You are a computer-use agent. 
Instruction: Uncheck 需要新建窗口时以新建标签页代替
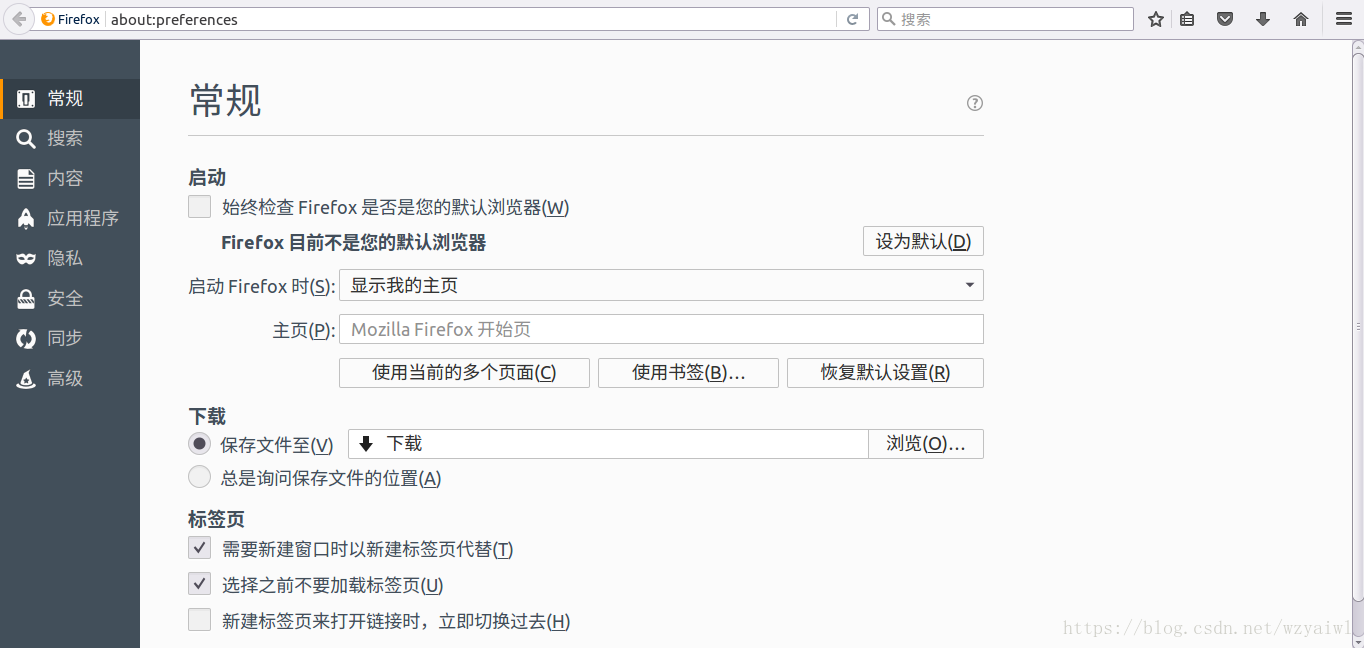click(x=200, y=548)
